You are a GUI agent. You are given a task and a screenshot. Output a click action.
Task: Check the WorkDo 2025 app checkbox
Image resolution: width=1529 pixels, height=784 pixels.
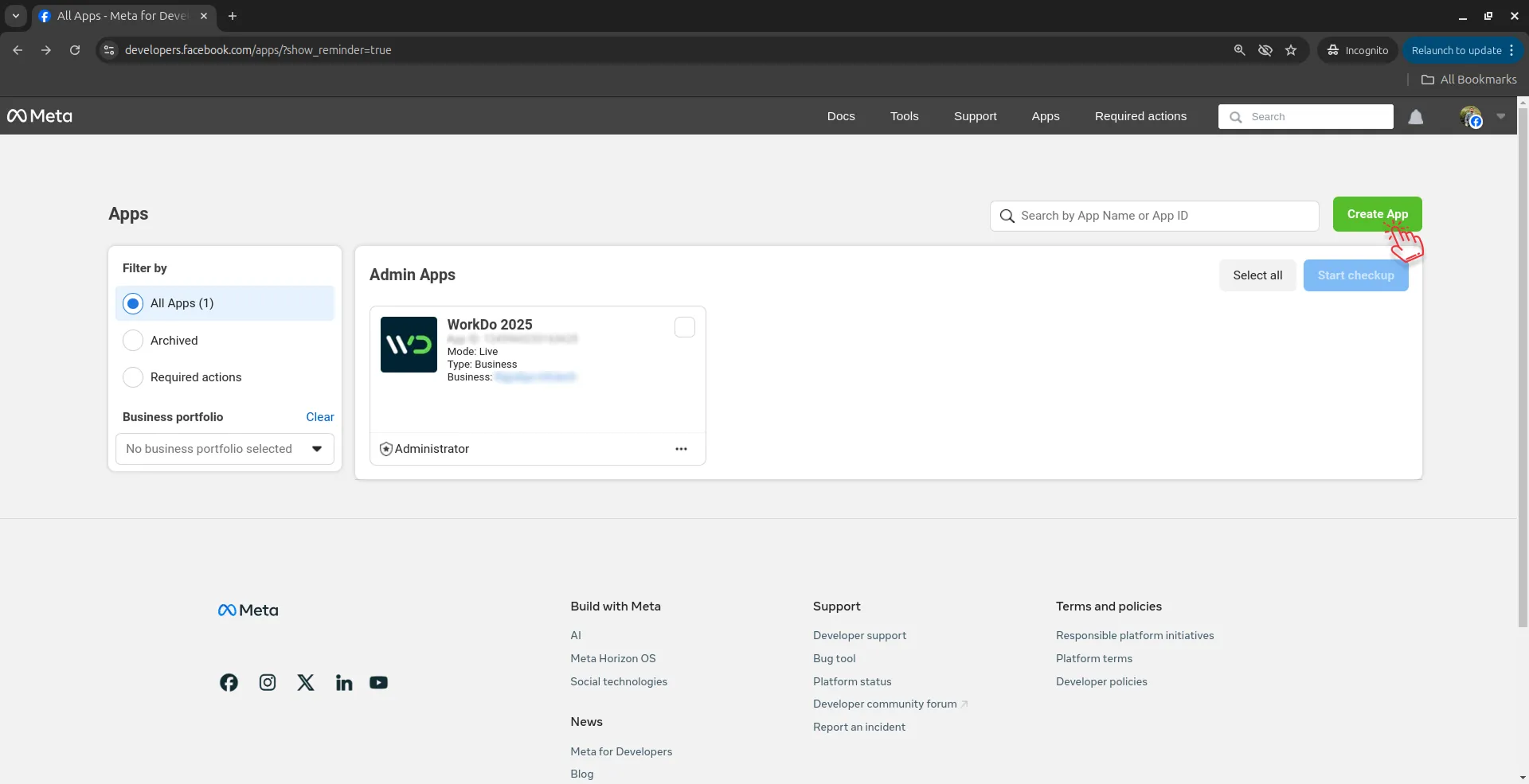[685, 327]
